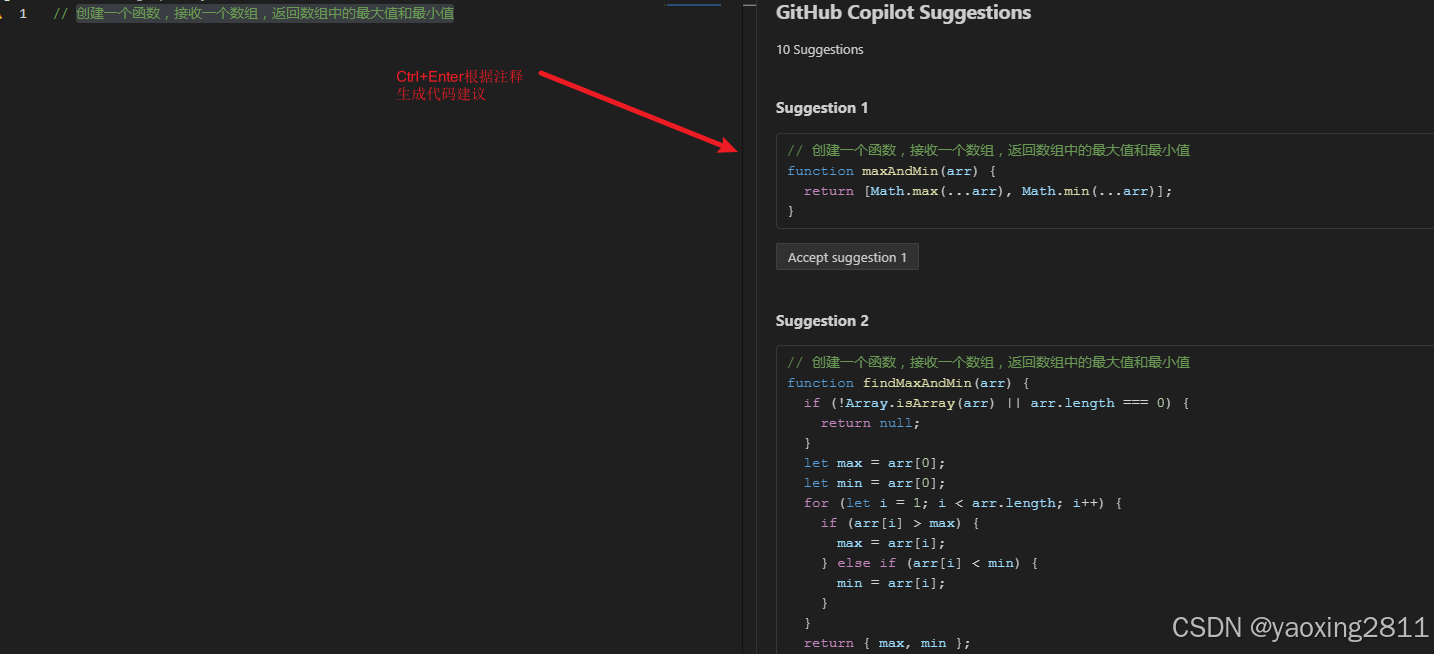Screen dimensions: 1434x654
Task: Click the 'for (let i = 1' loop line
Action: [x=962, y=503]
